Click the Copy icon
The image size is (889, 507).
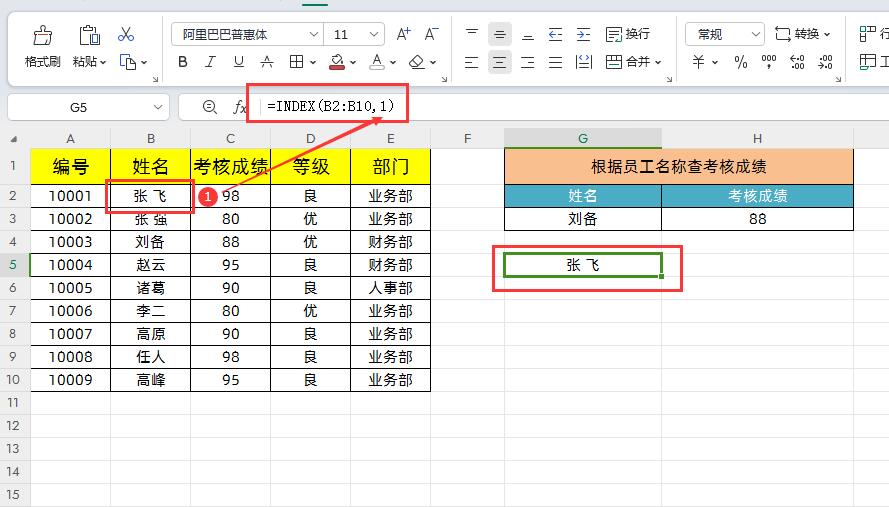(x=128, y=62)
